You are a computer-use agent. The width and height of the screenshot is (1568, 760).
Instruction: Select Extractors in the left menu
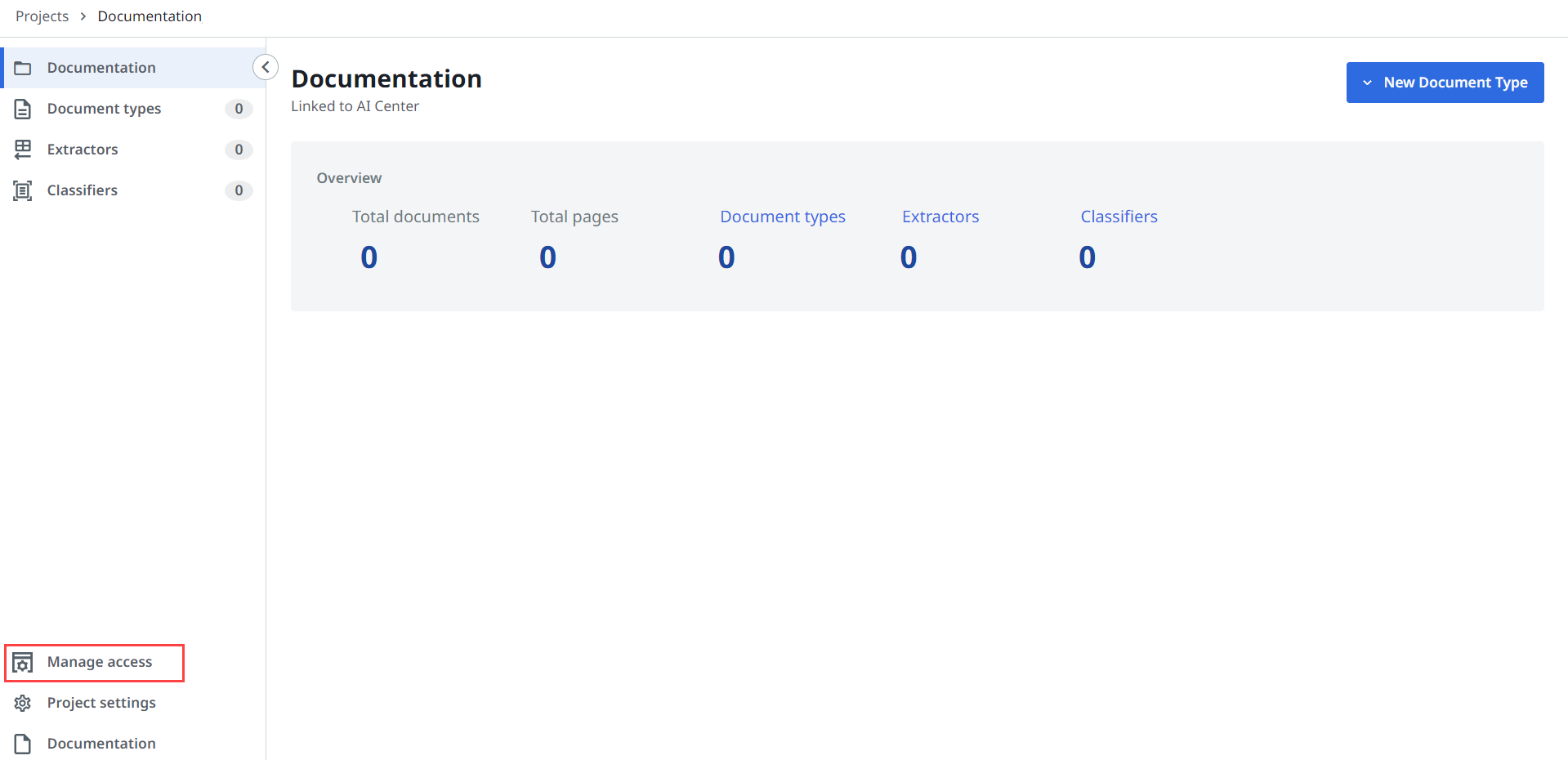pyautogui.click(x=83, y=150)
